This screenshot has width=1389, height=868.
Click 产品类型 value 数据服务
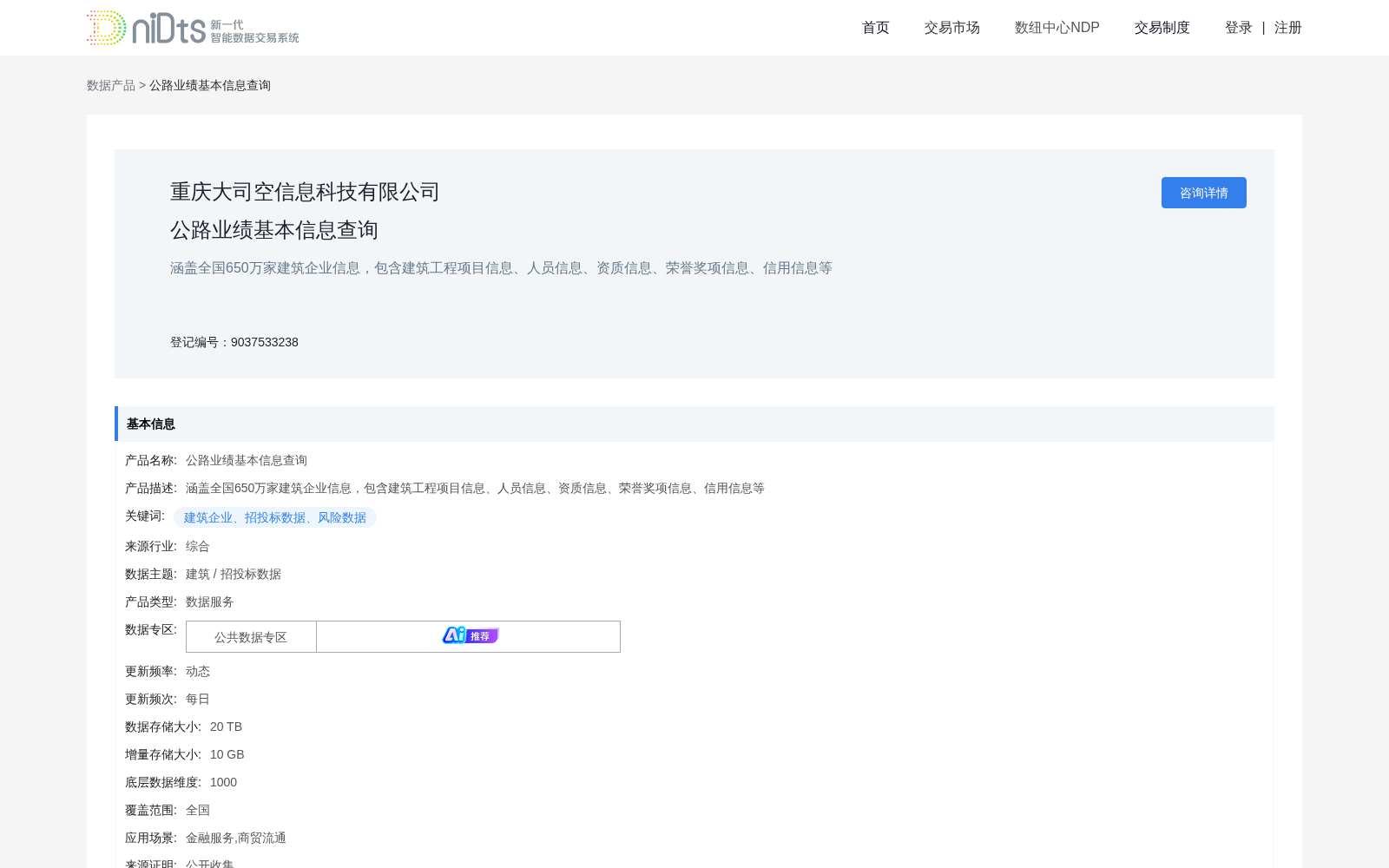(x=210, y=602)
